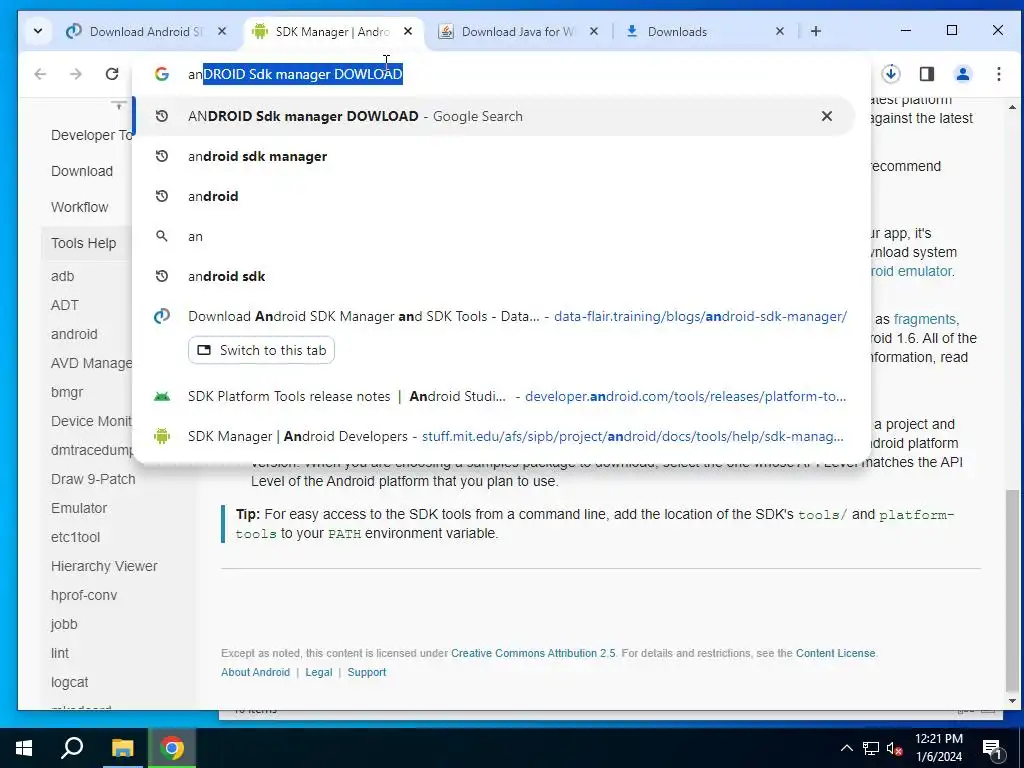The width and height of the screenshot is (1024, 768).
Task: Click Chrome icon in taskbar
Action: pyautogui.click(x=172, y=748)
